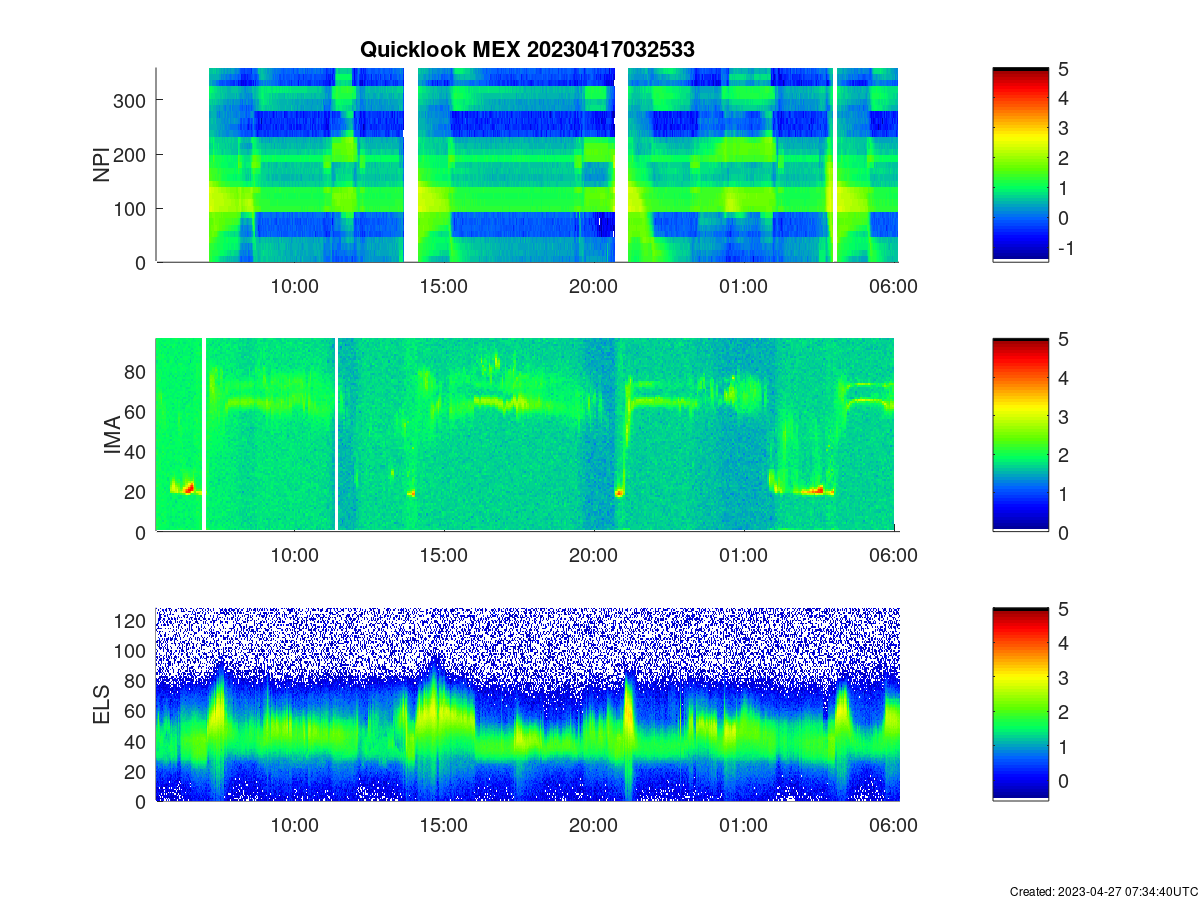Click the 06:00 time label under IMA plot

893,556
